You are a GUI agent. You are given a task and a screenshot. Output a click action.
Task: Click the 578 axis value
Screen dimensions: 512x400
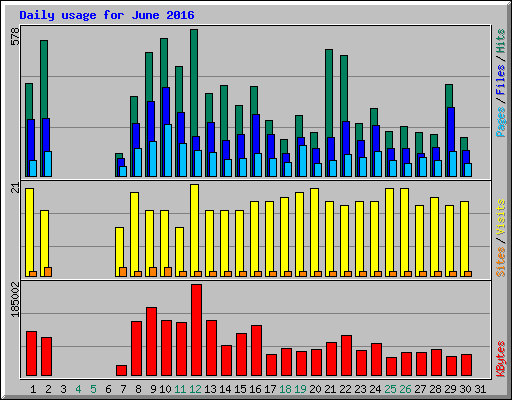[x=15, y=36]
